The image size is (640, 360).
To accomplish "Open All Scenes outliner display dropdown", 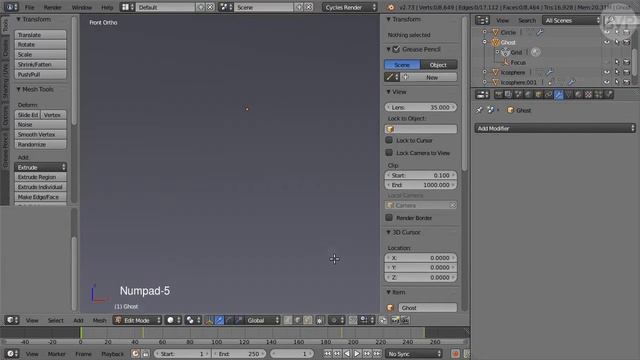I will point(572,20).
